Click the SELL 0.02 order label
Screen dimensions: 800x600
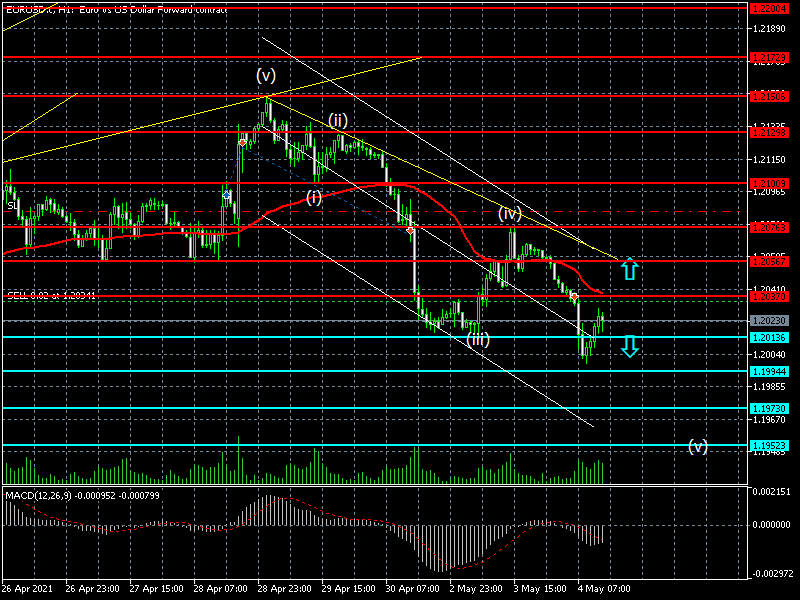pyautogui.click(x=52, y=296)
